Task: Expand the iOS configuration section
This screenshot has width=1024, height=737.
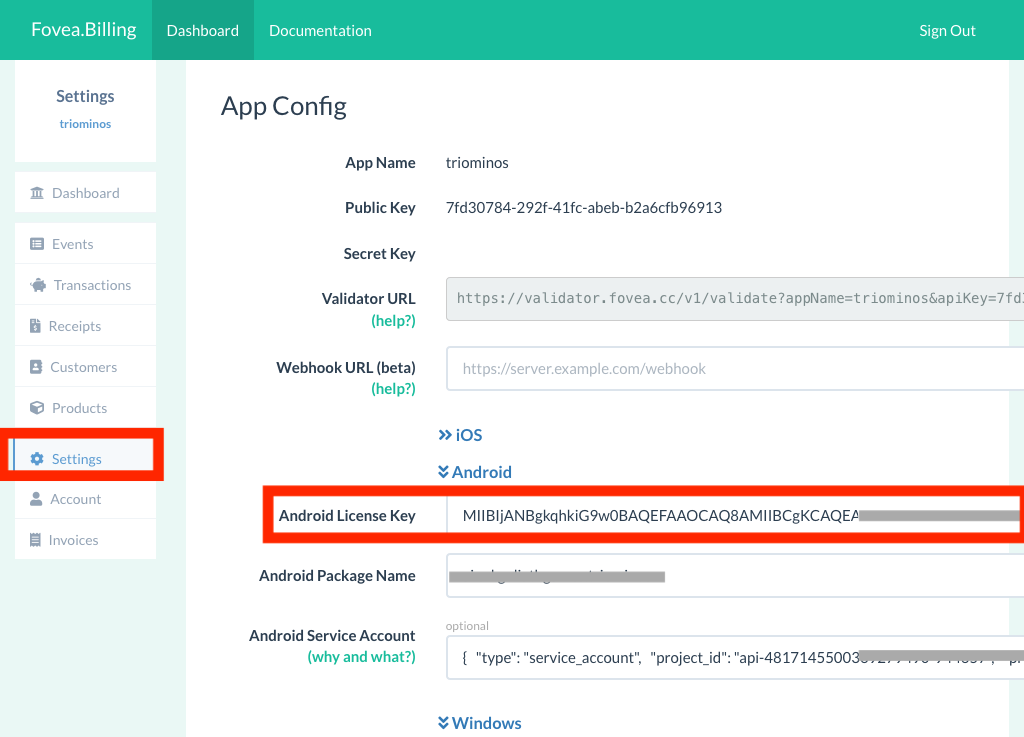Action: [x=460, y=435]
